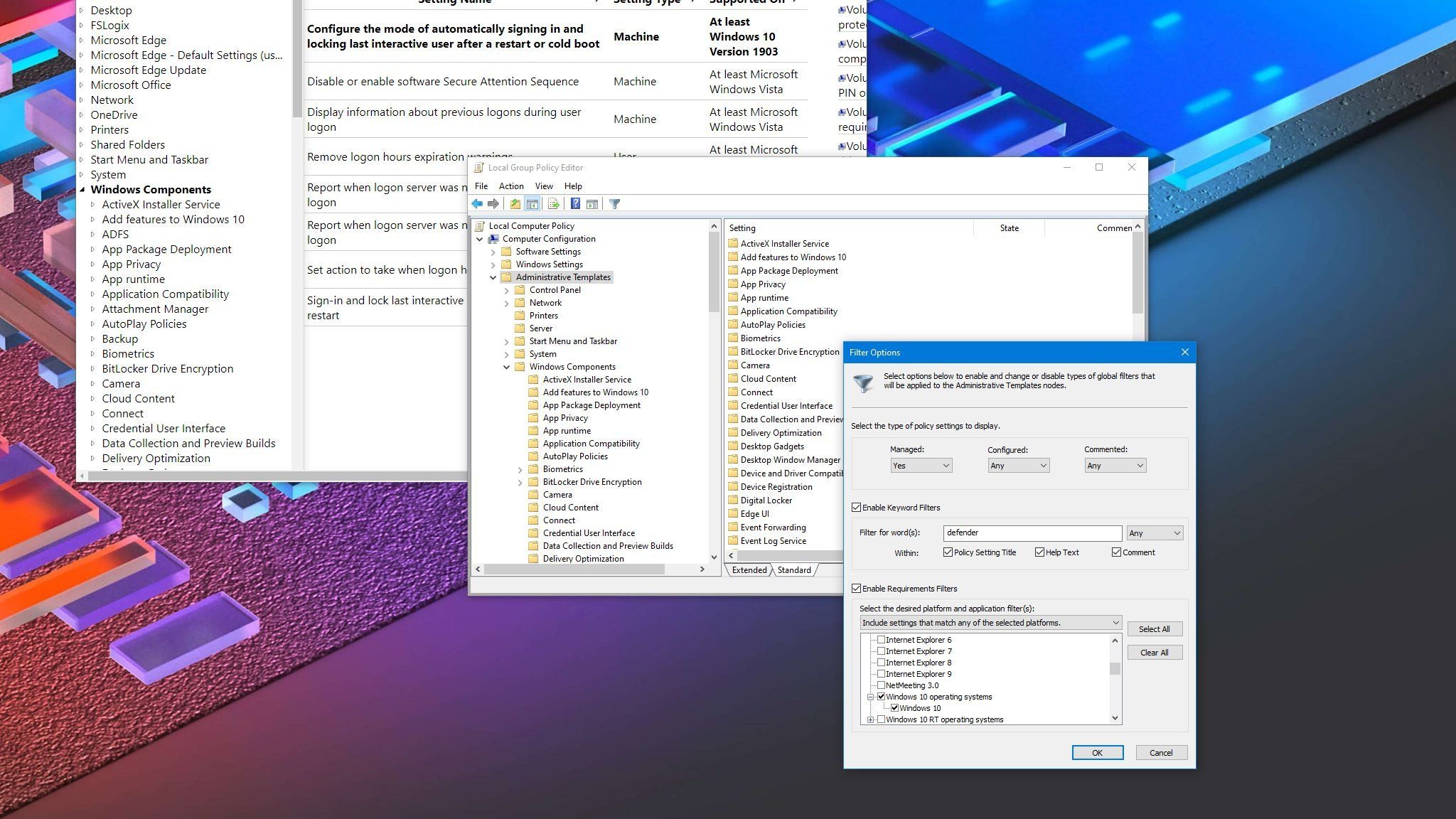This screenshot has width=1456, height=819.
Task: Click the Filter for word(s) text field
Action: click(1032, 533)
